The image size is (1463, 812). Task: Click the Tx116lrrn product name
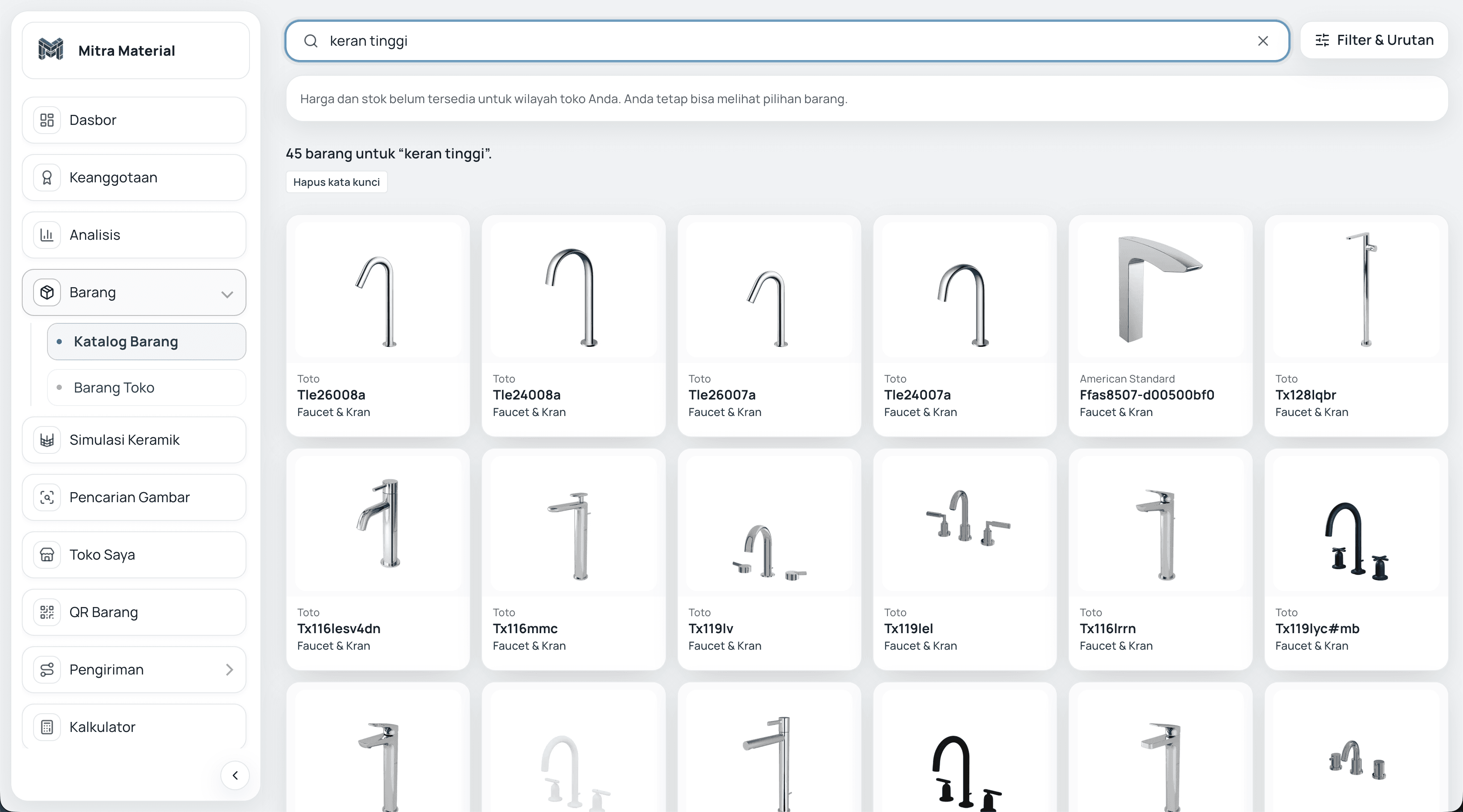click(x=1107, y=628)
